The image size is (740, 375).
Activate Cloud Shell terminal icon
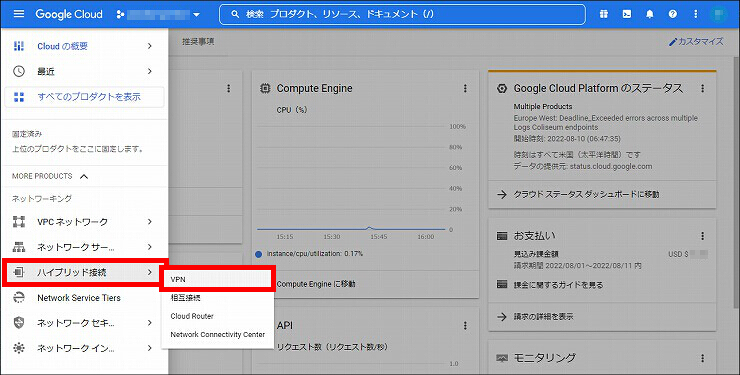coord(627,14)
